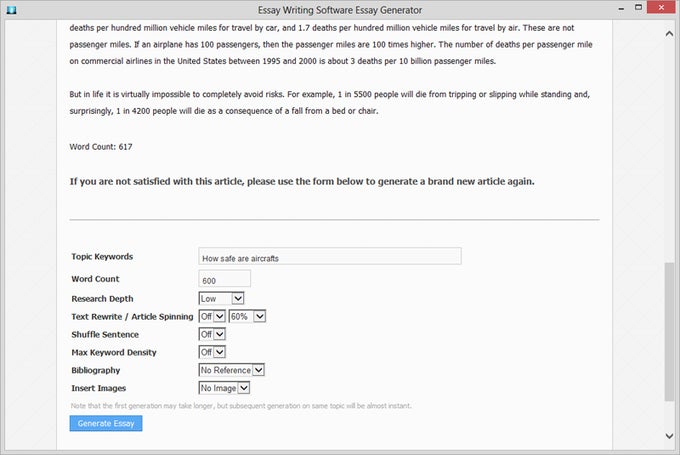Click the 'Insert Images' label
This screenshot has height=455, width=680.
[98, 388]
